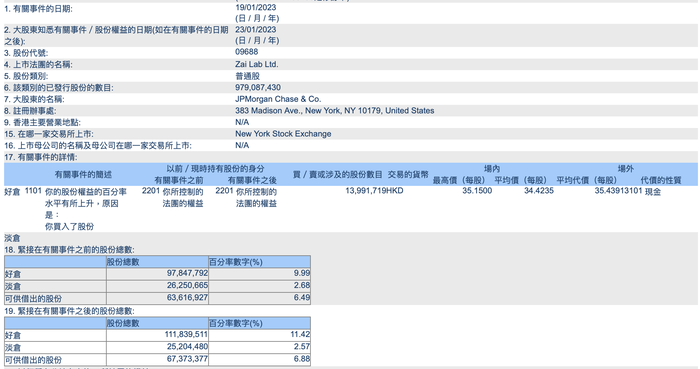Click long position total 111,839,511 after event
Image resolution: width=700 pixels, height=369 pixels.
pos(186,334)
